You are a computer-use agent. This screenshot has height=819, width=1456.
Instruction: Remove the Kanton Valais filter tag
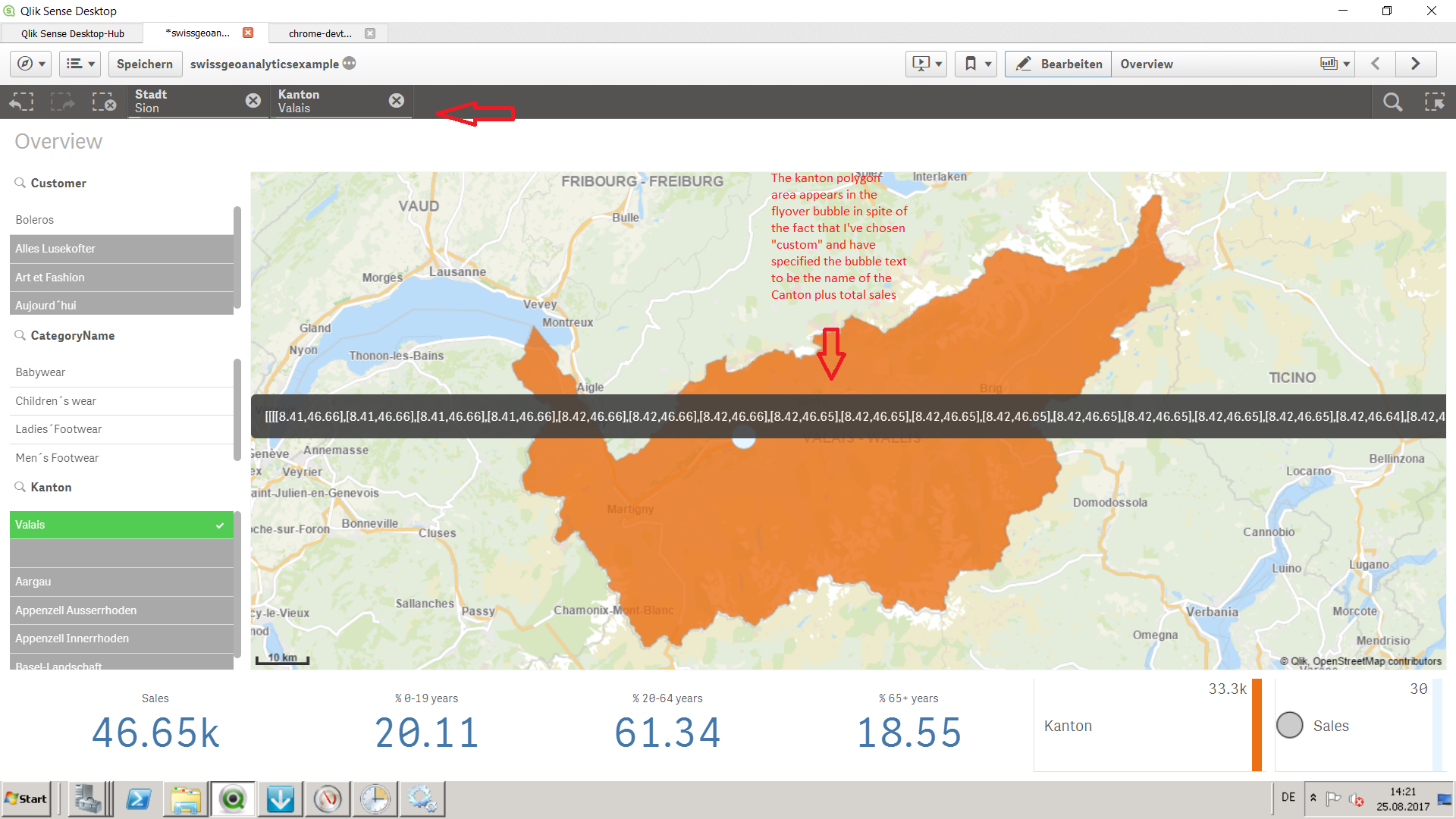point(397,100)
